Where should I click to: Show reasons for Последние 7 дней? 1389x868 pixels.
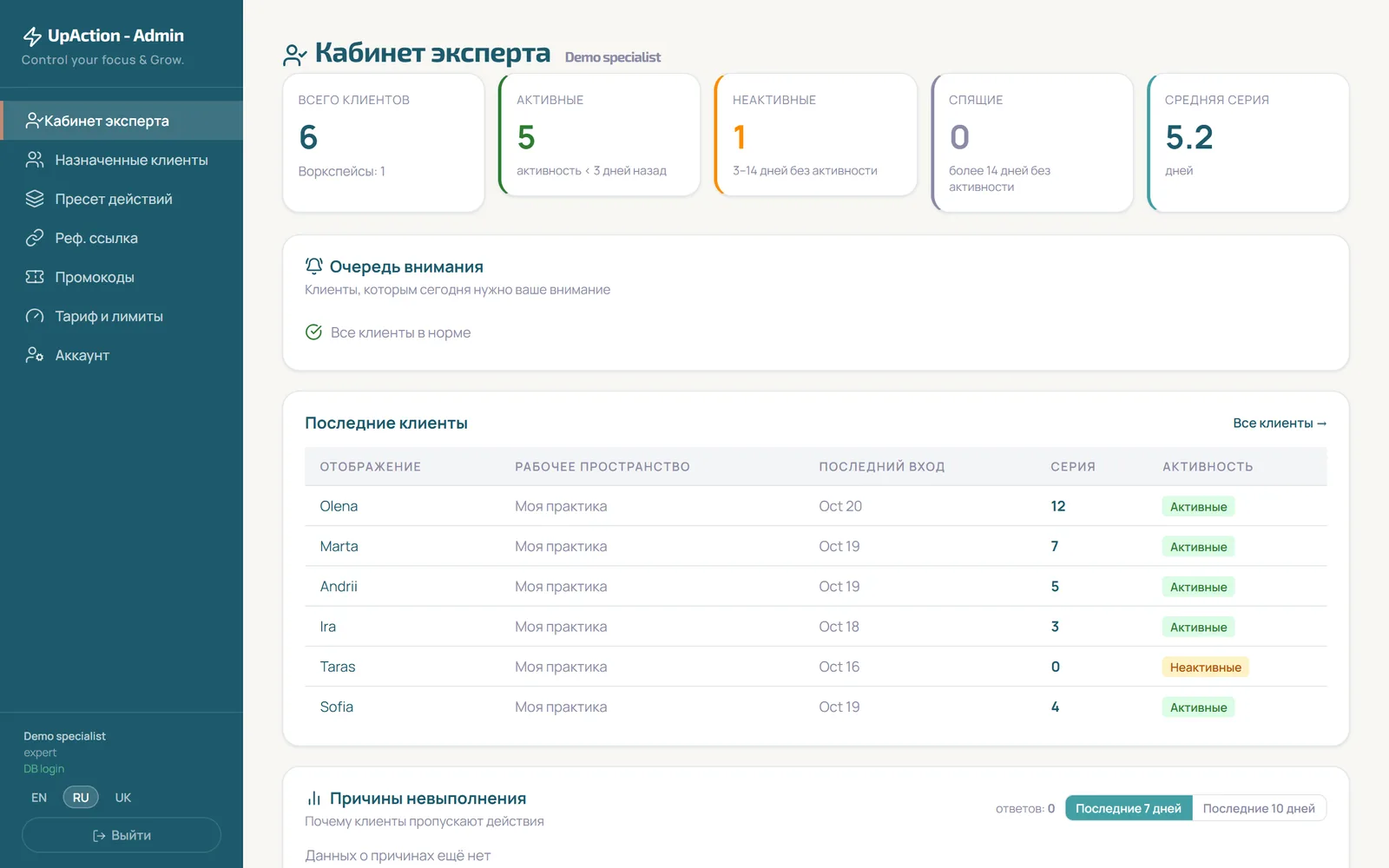point(1129,808)
